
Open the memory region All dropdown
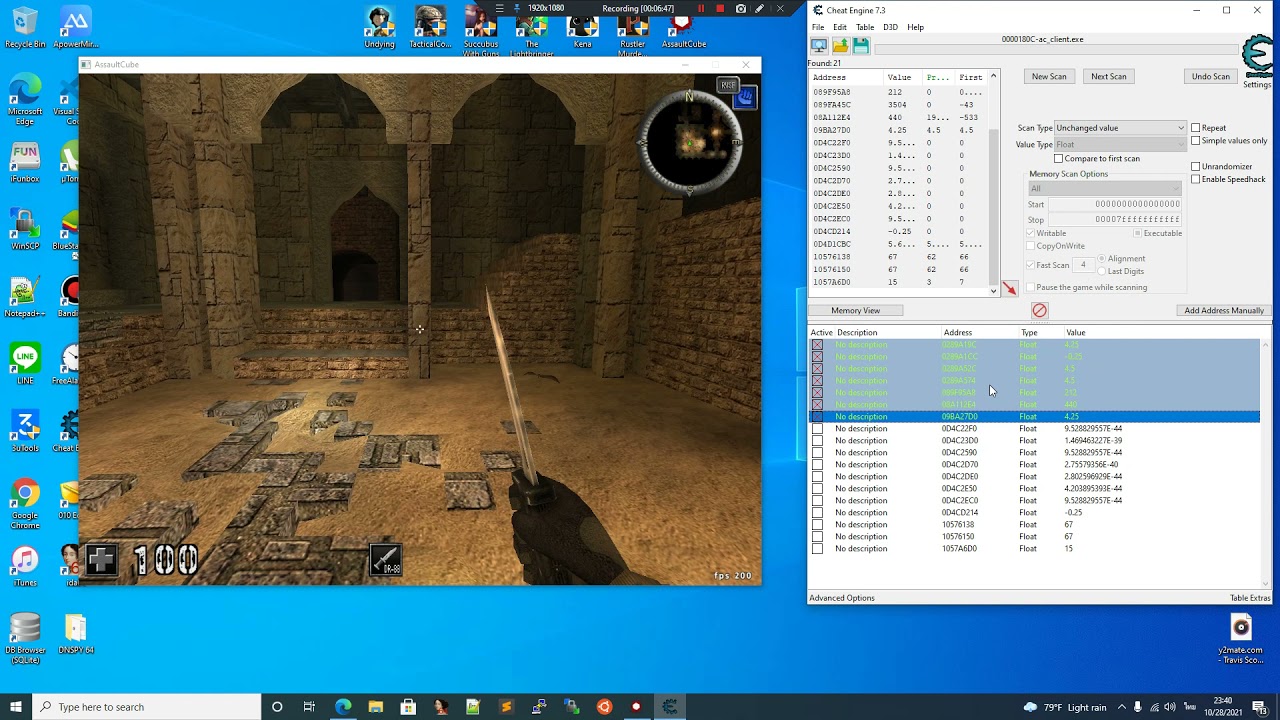tap(1105, 188)
